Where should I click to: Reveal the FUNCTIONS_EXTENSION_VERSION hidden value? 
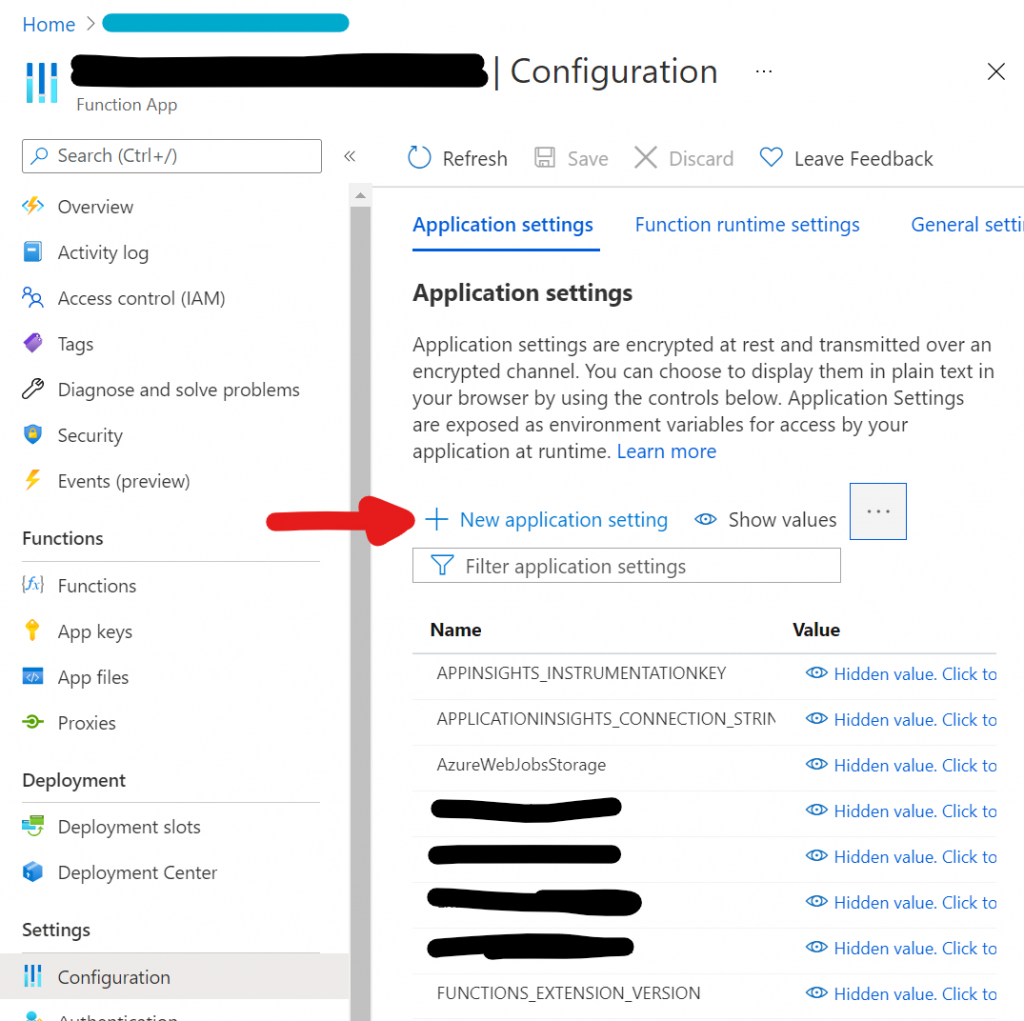tap(901, 994)
